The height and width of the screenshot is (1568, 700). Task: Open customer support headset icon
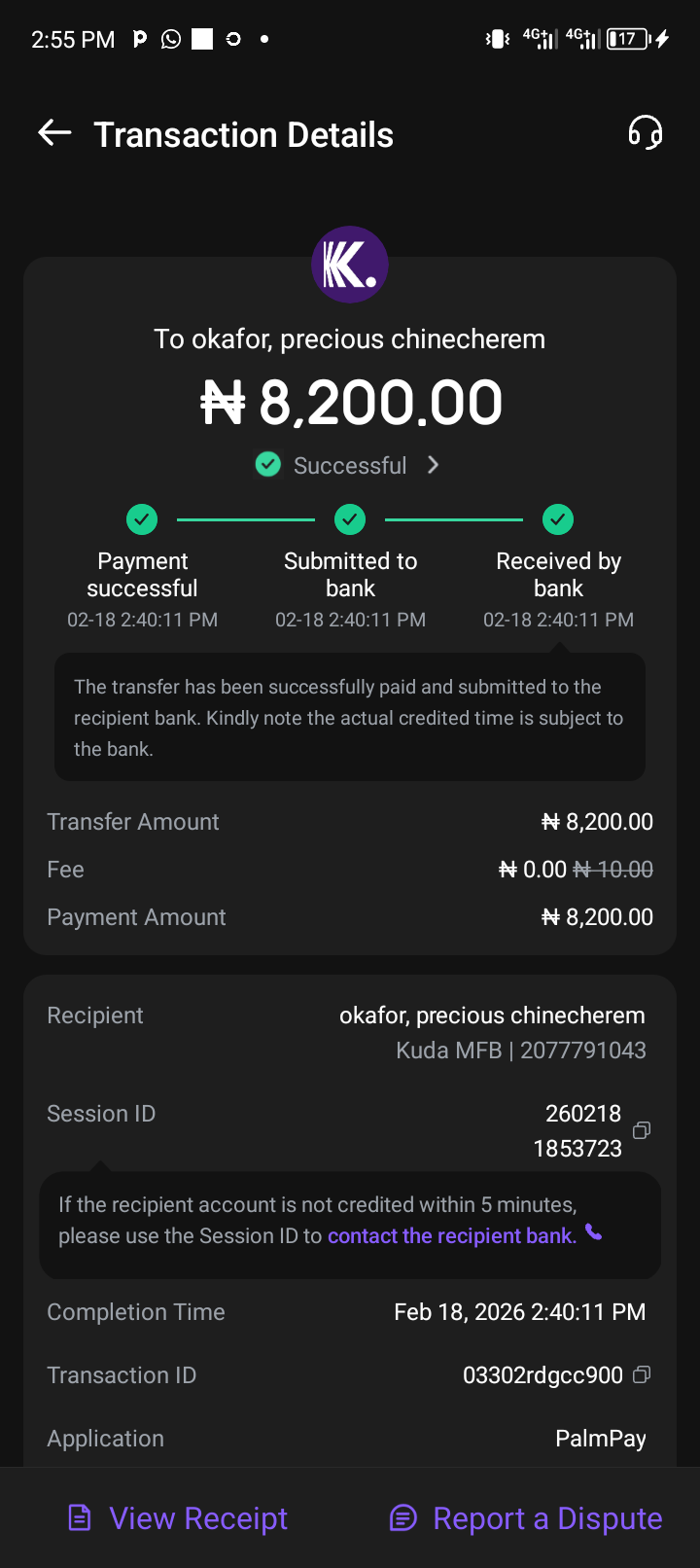645,133
